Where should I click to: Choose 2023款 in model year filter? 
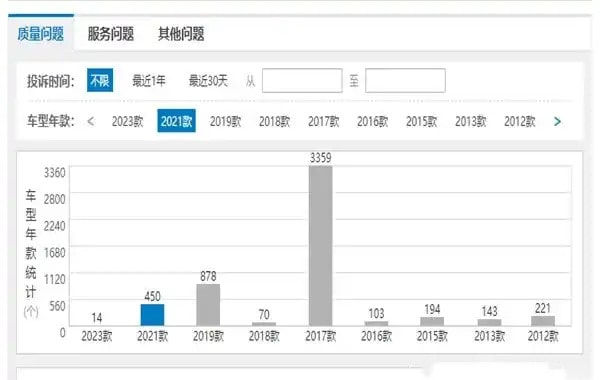127,122
